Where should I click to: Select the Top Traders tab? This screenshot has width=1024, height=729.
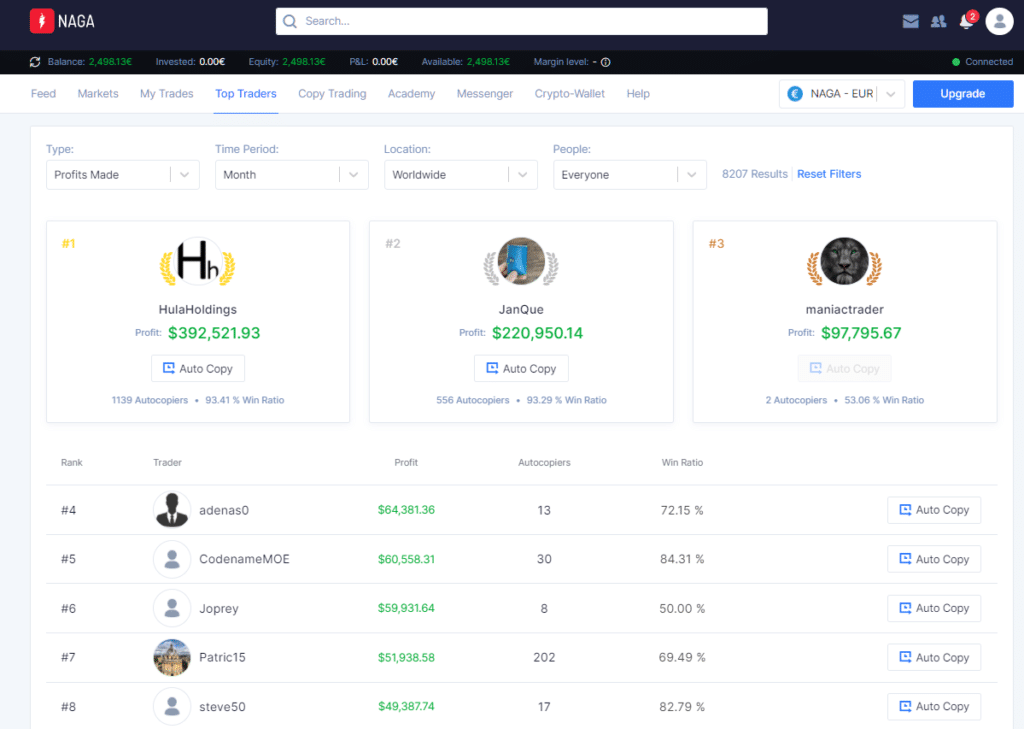pos(246,93)
